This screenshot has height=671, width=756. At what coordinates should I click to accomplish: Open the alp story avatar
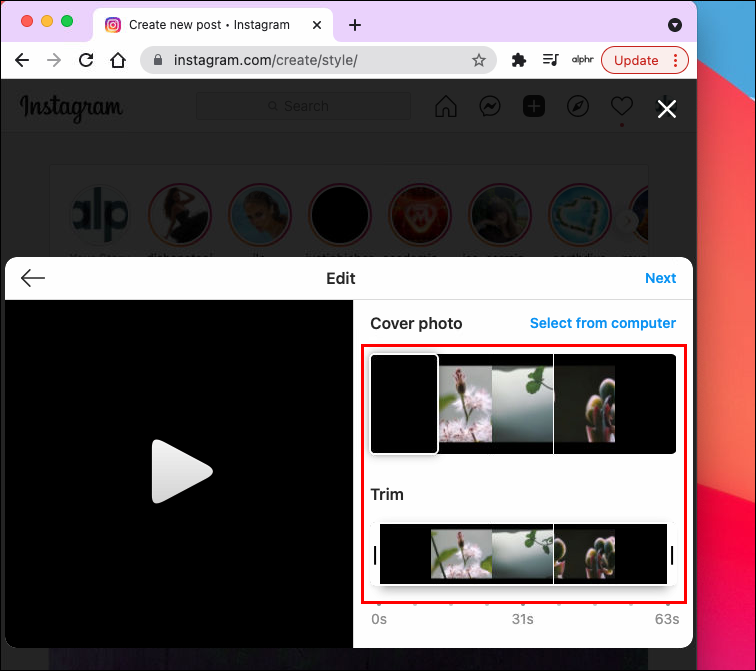click(x=100, y=215)
